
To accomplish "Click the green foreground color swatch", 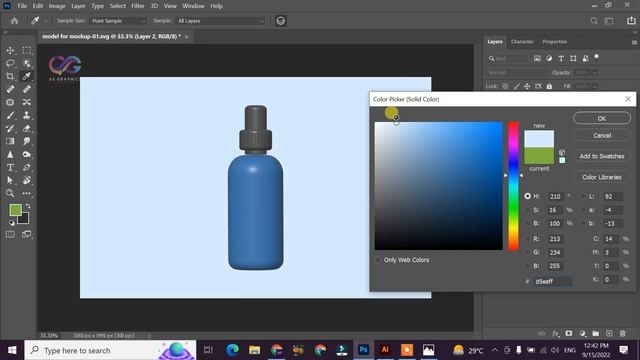I will (x=16, y=210).
